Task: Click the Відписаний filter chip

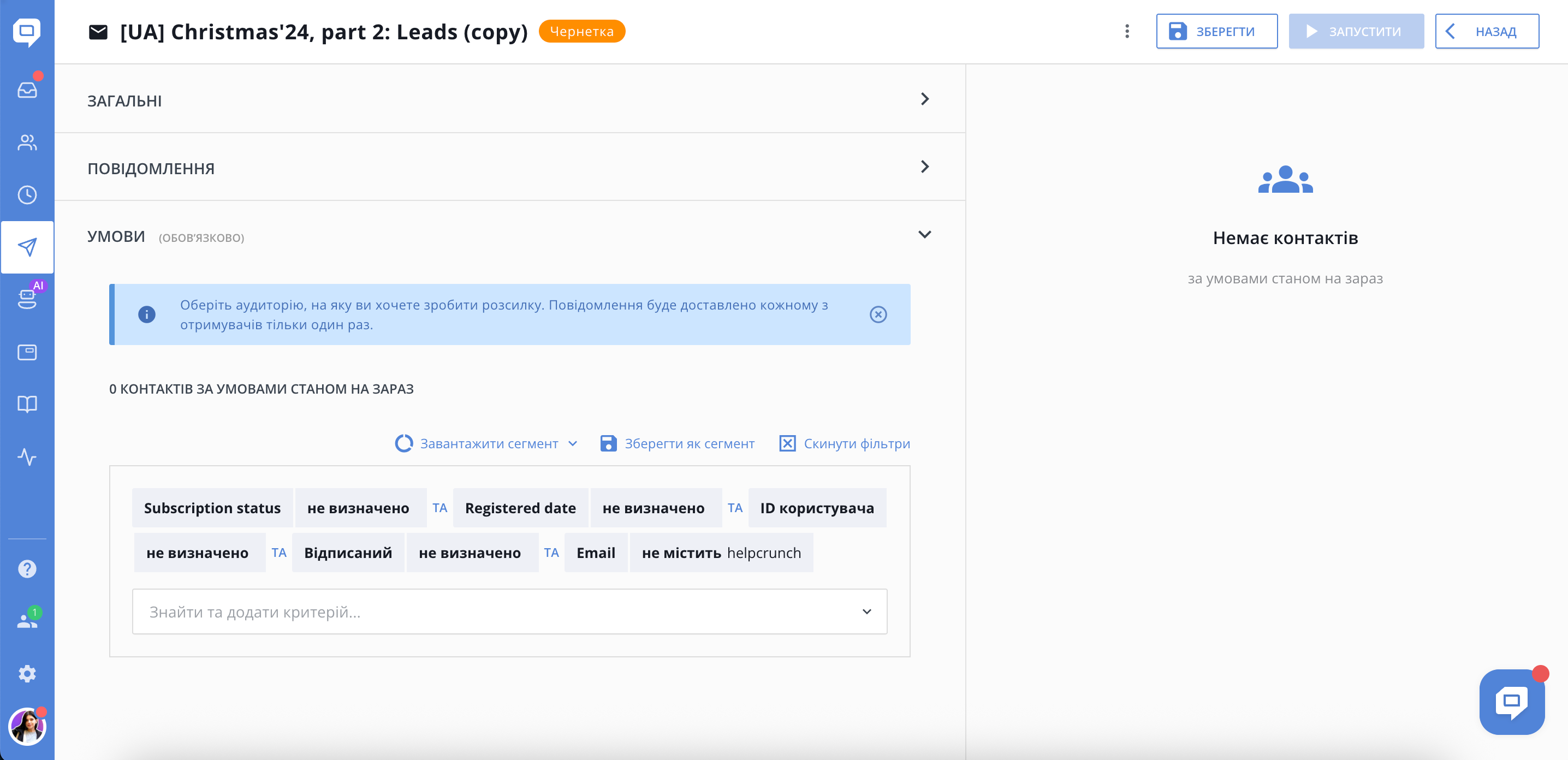Action: click(348, 553)
